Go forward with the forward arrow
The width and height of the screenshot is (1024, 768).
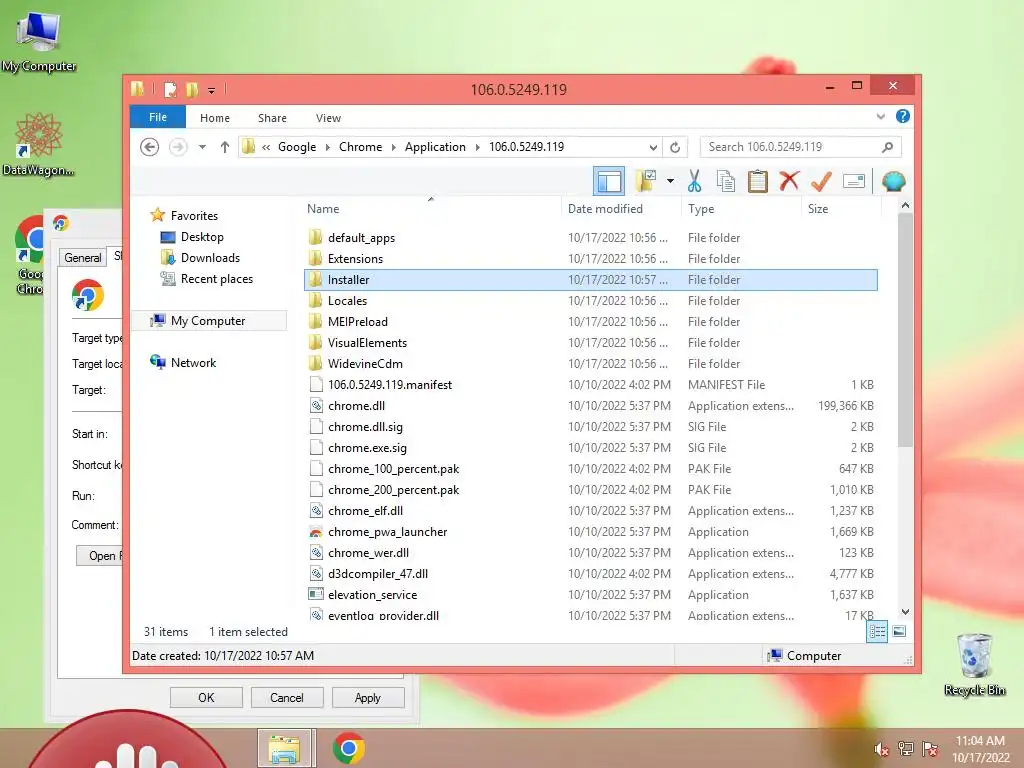(178, 147)
